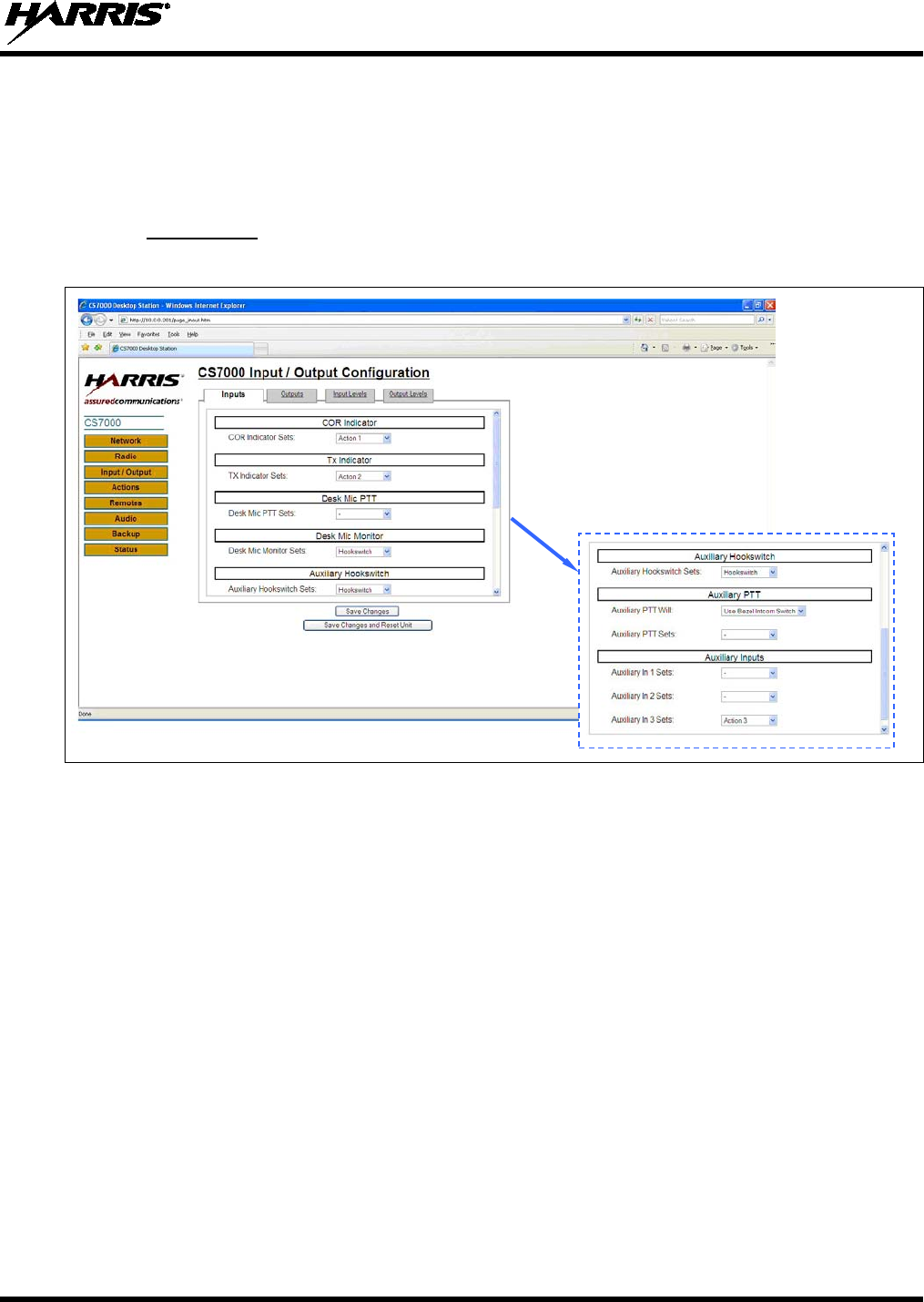Click the IE search input box

[707, 320]
